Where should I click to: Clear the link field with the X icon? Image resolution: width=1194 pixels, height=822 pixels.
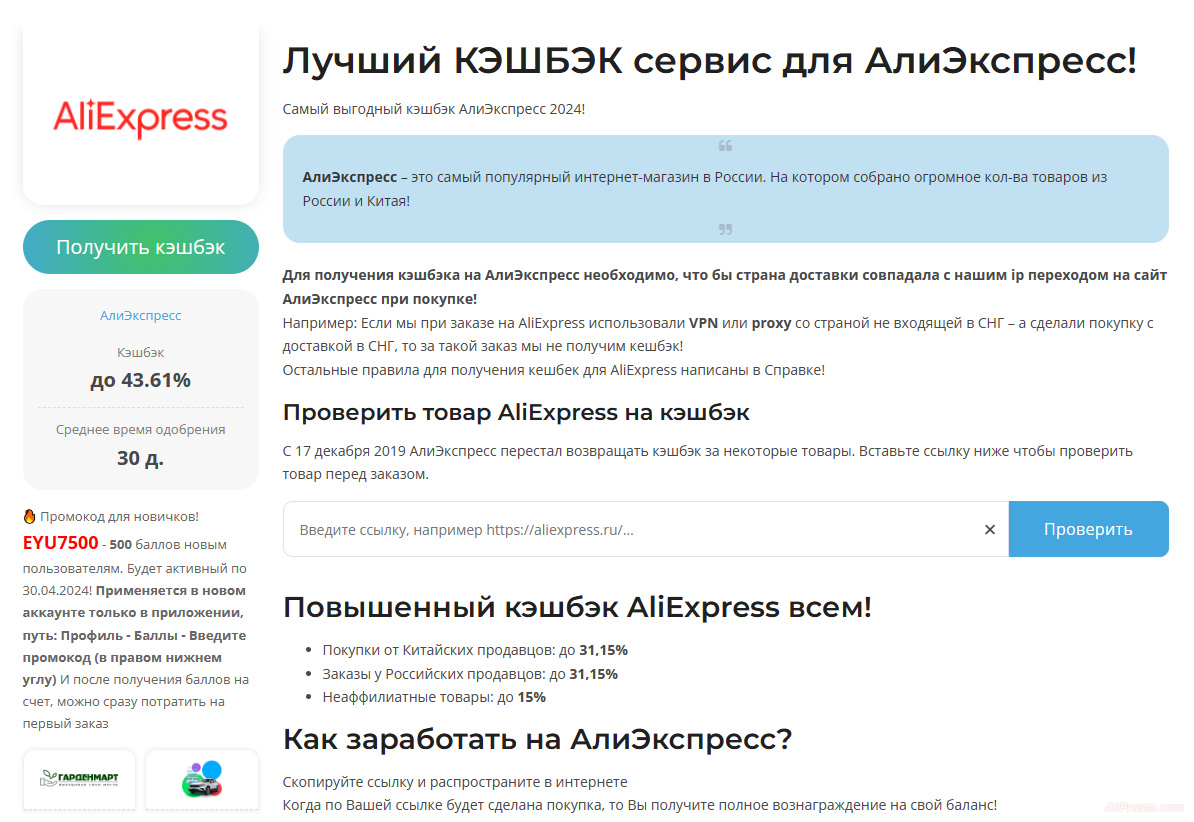pos(989,529)
